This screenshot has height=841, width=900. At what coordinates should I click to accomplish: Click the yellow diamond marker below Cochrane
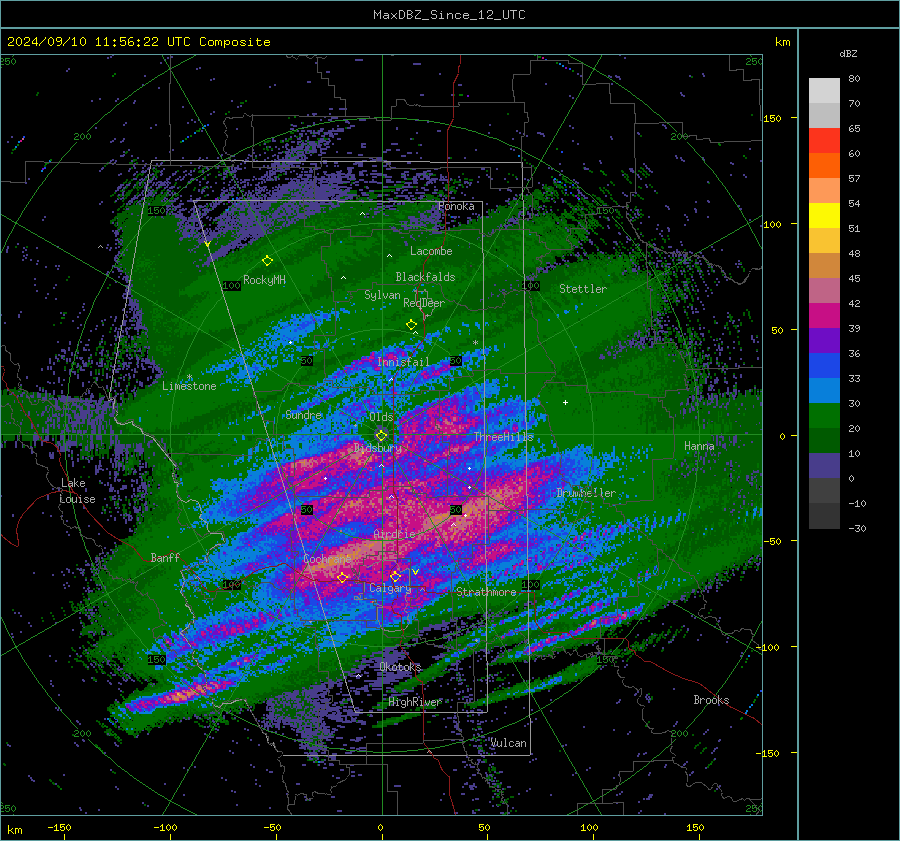pyautogui.click(x=343, y=577)
